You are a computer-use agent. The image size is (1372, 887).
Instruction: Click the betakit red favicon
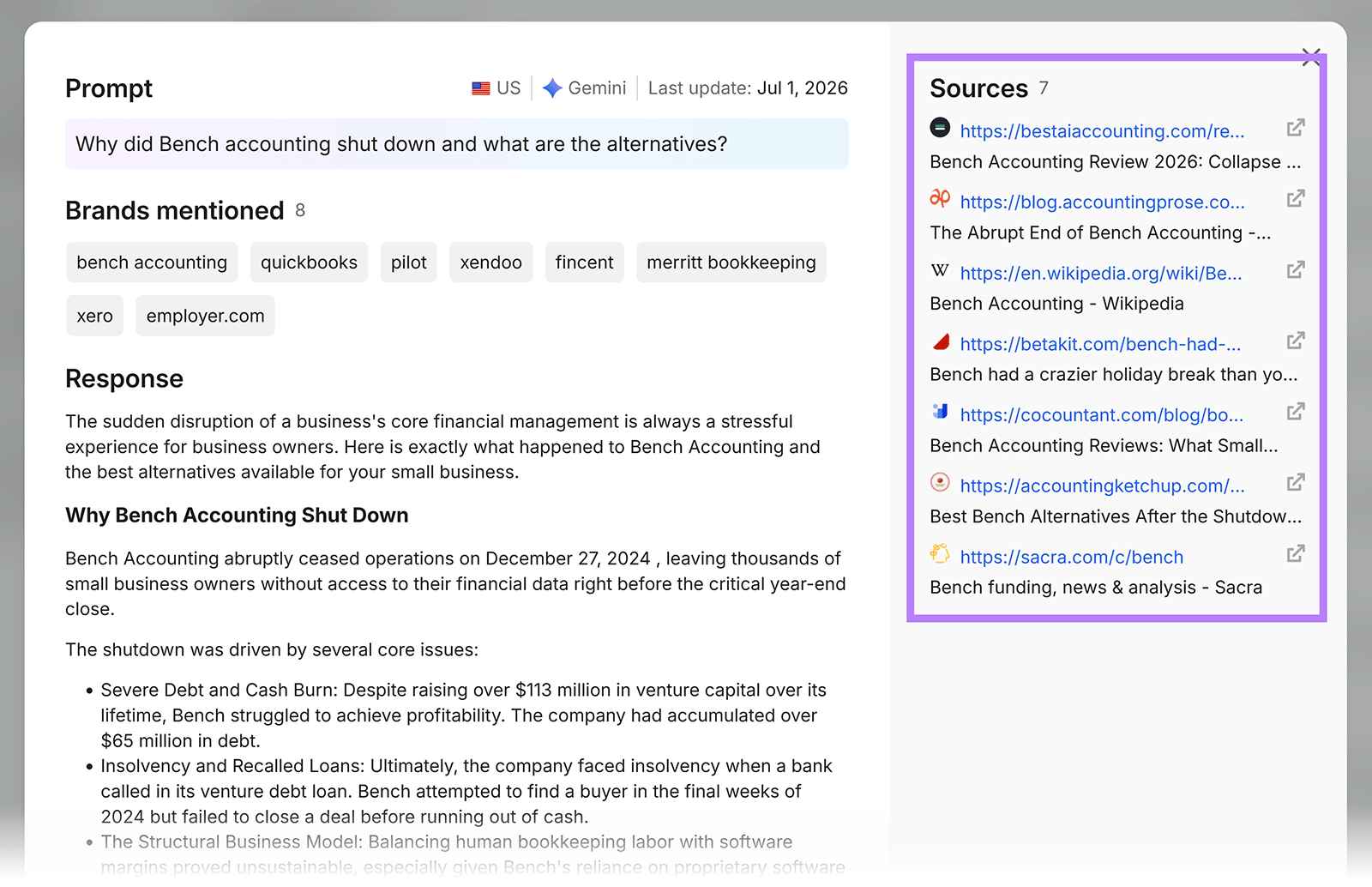[940, 341]
